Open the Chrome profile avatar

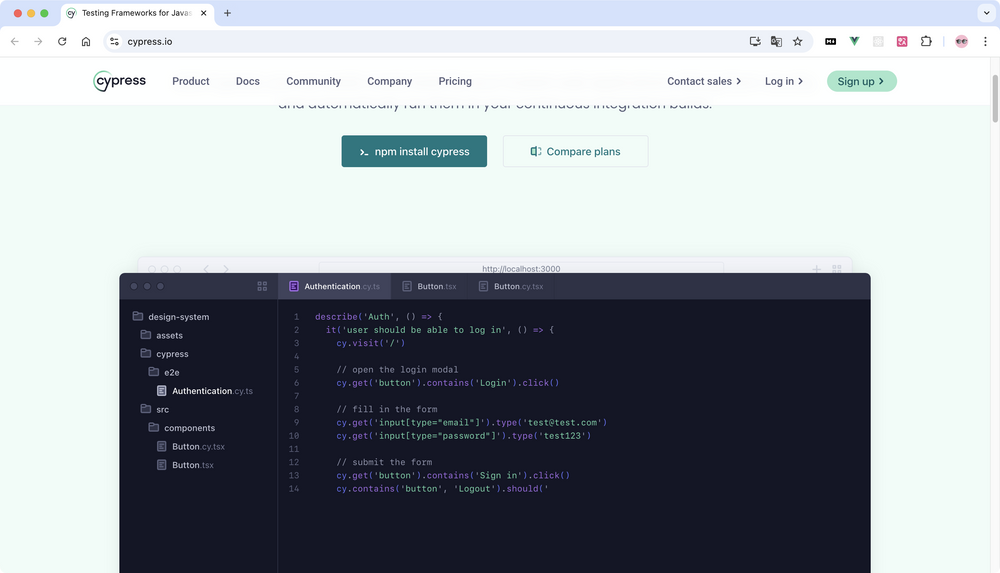pos(961,41)
